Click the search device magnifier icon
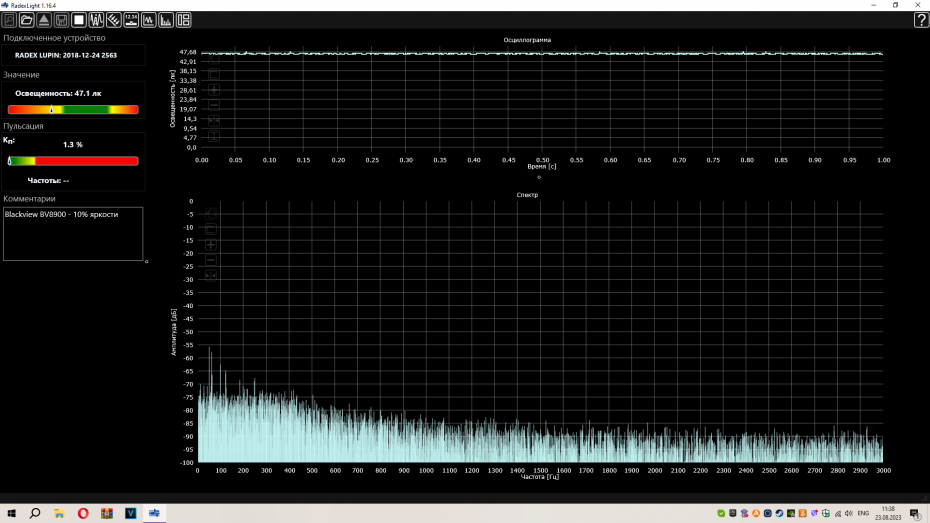This screenshot has height=523, width=930. 10,20
